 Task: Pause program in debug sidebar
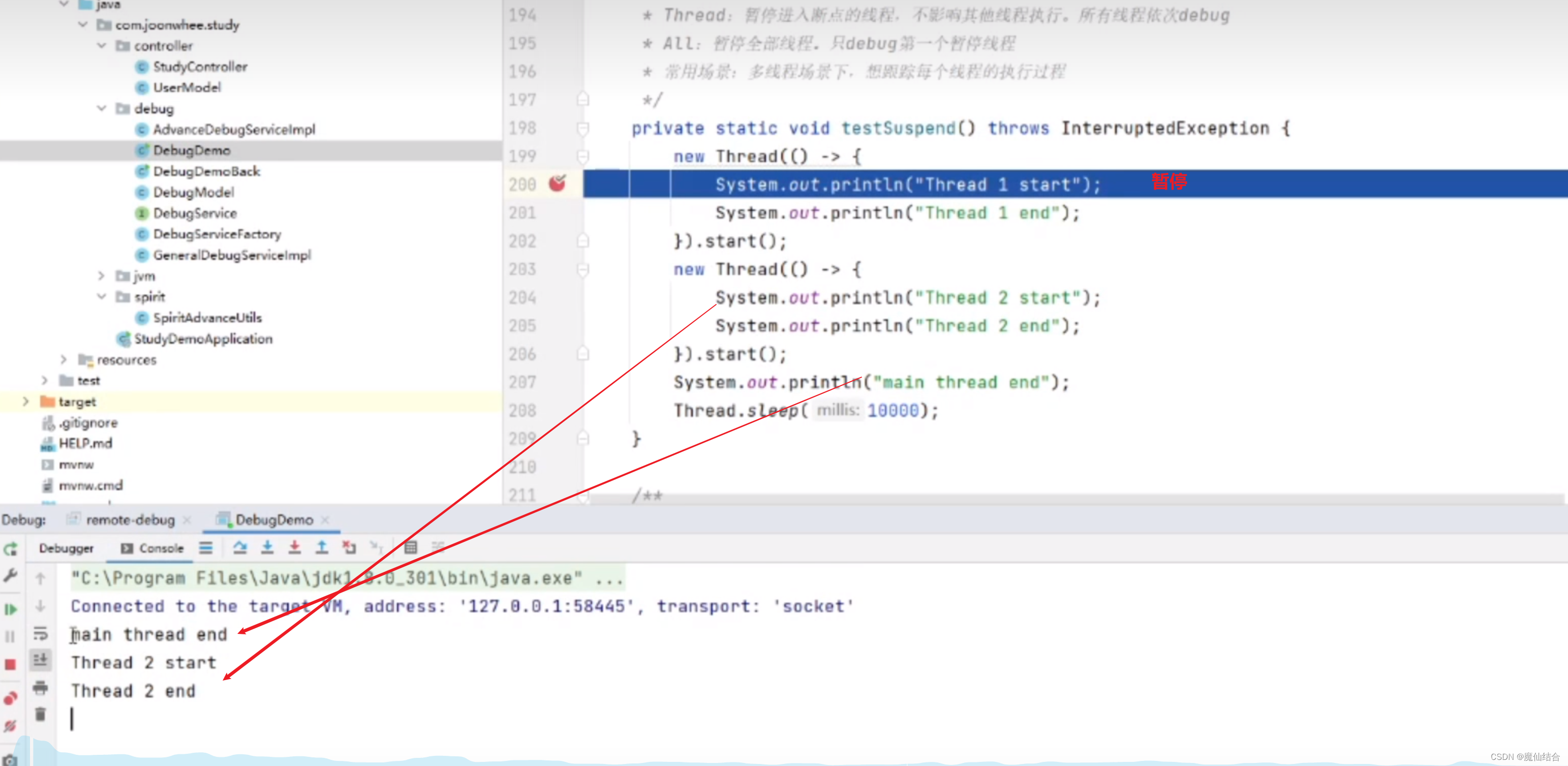(x=10, y=637)
